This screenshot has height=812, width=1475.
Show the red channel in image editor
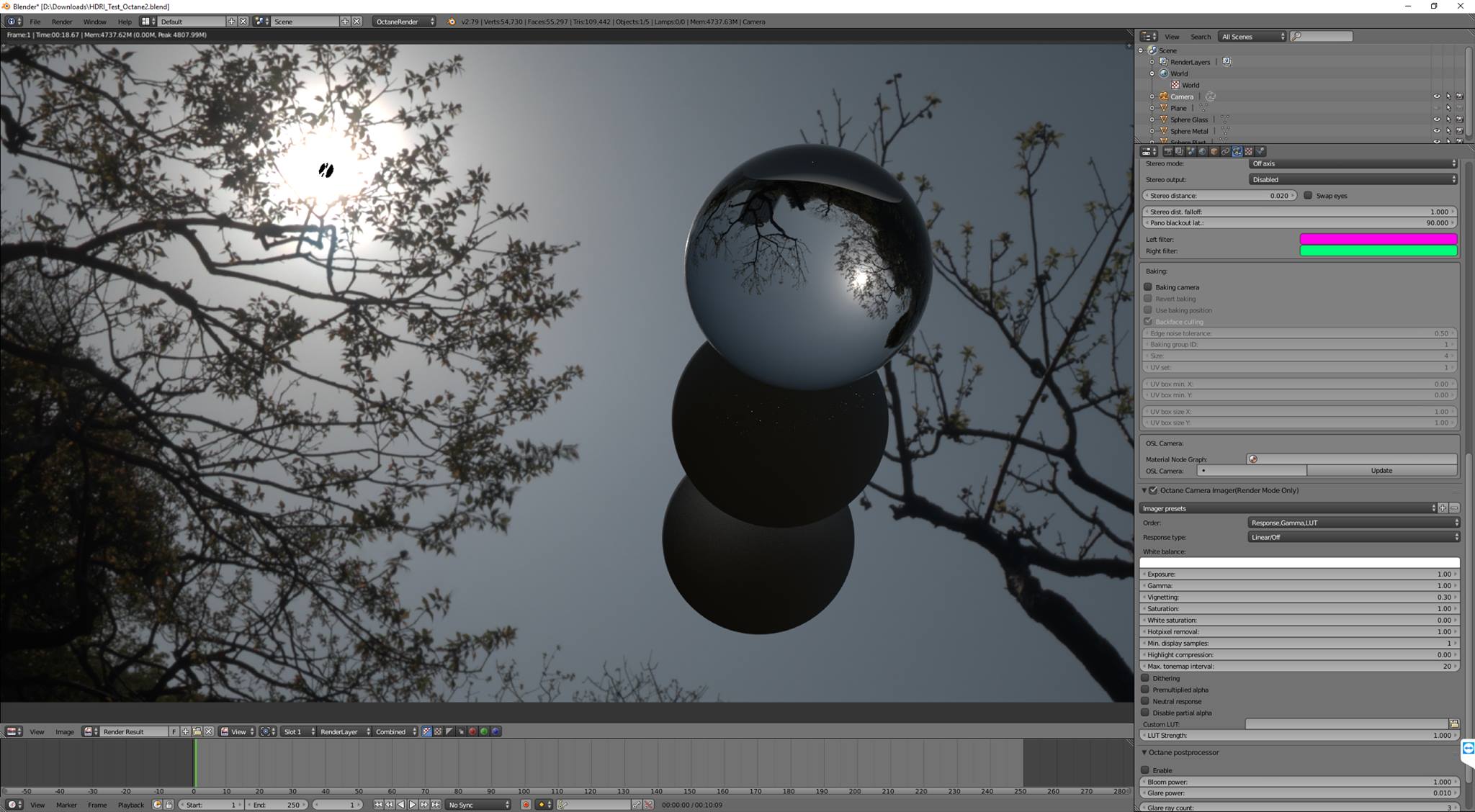pyautogui.click(x=472, y=731)
